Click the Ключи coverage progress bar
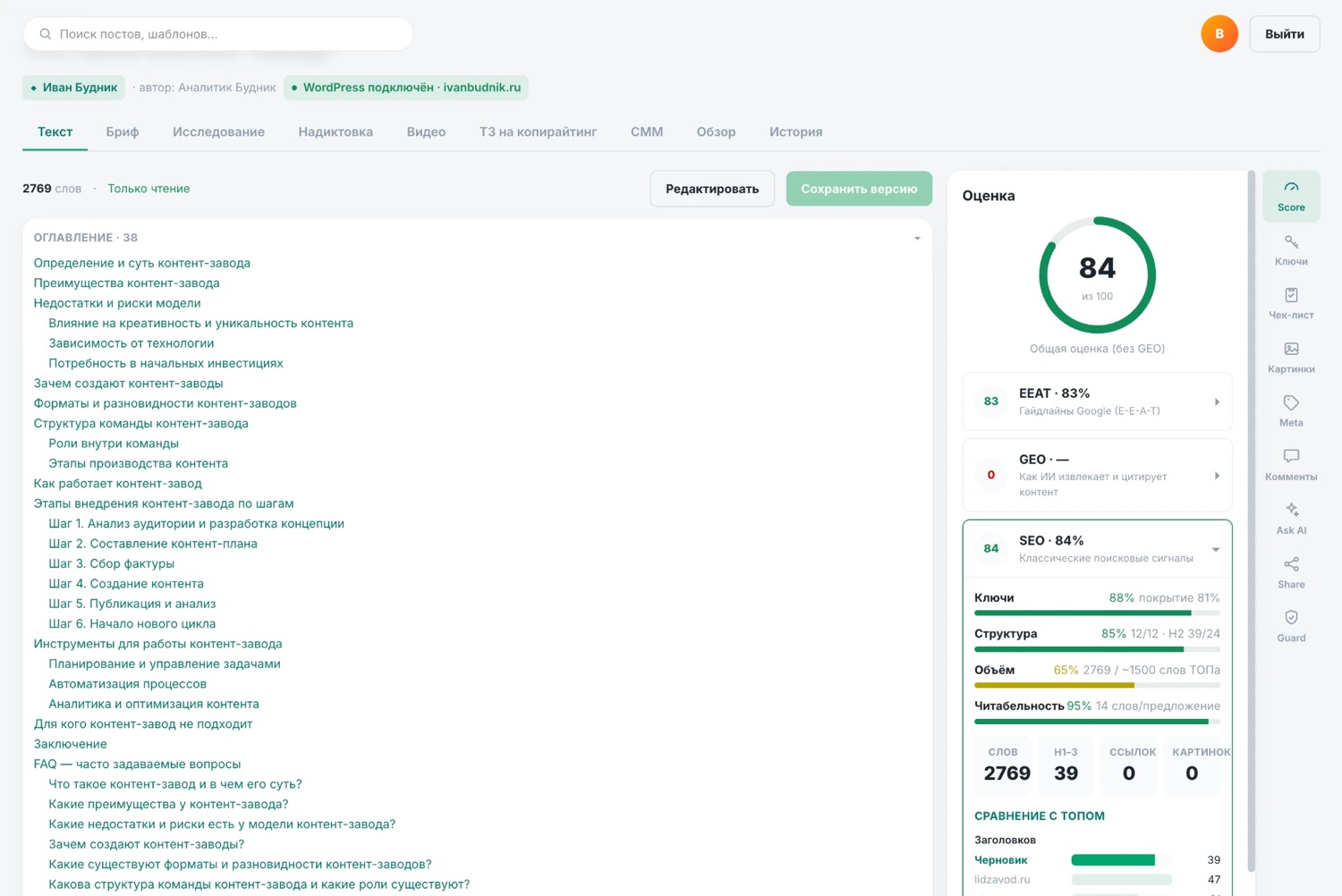The height and width of the screenshot is (896, 1342). (x=1097, y=613)
